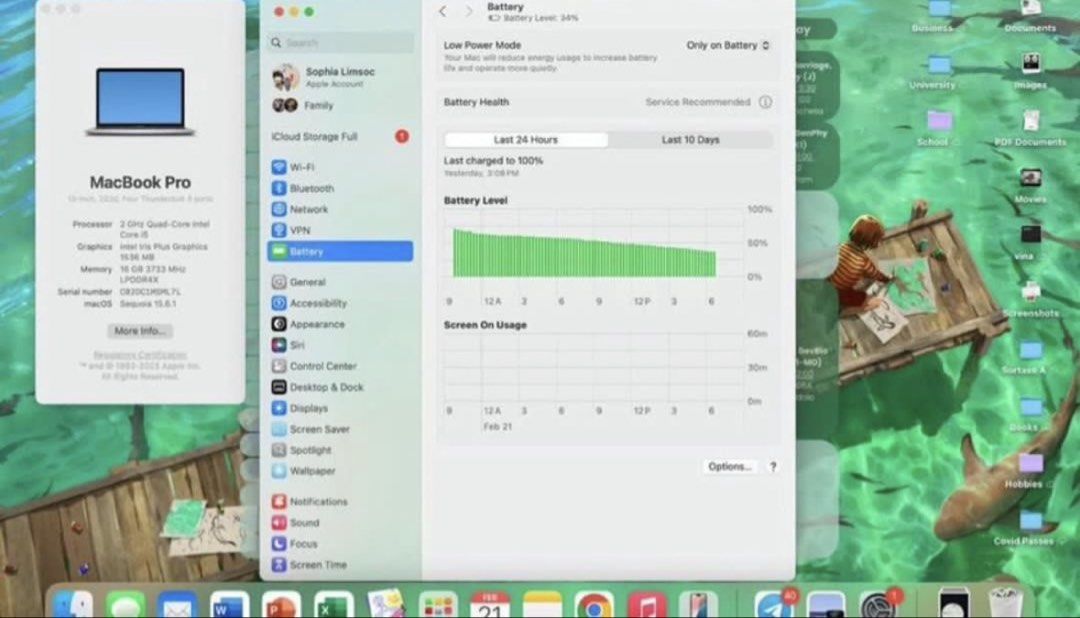Screen dimensions: 1080x618
Task: Click the Battery Health info icon
Action: (765, 102)
